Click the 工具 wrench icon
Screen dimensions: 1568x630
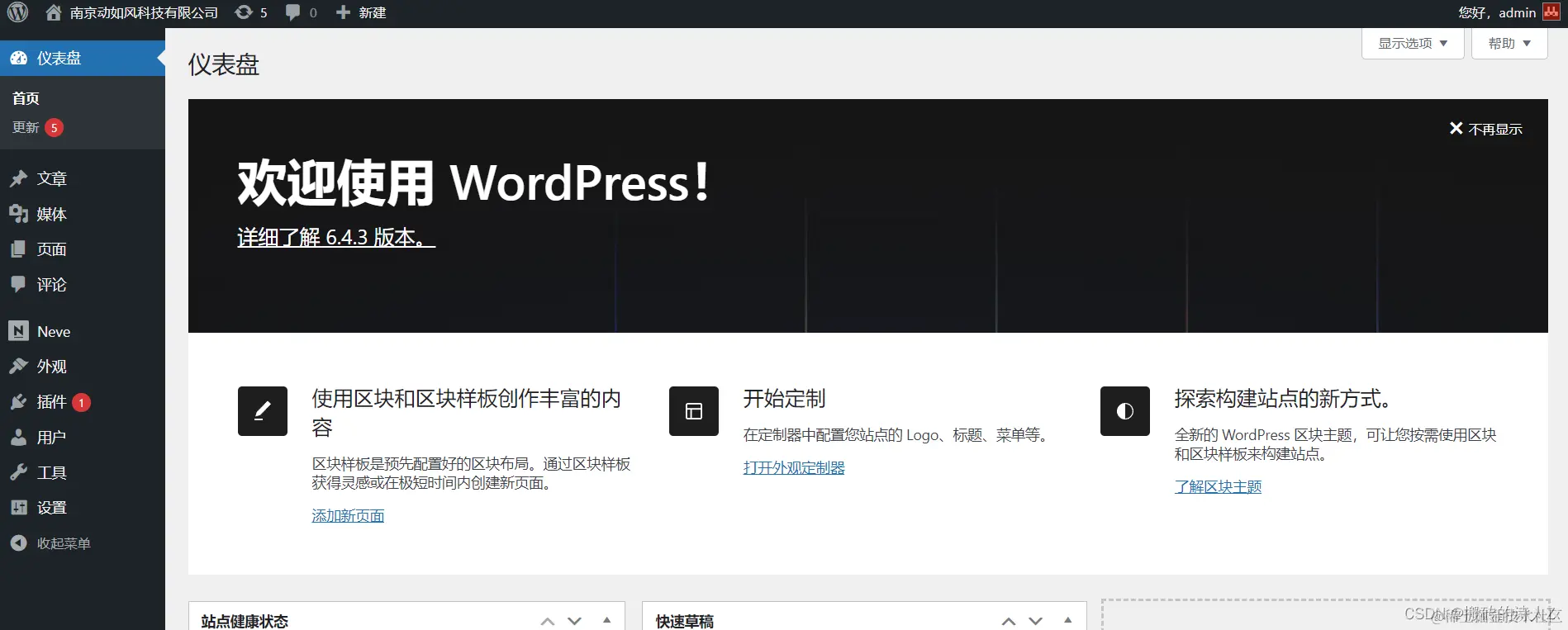pyautogui.click(x=18, y=472)
